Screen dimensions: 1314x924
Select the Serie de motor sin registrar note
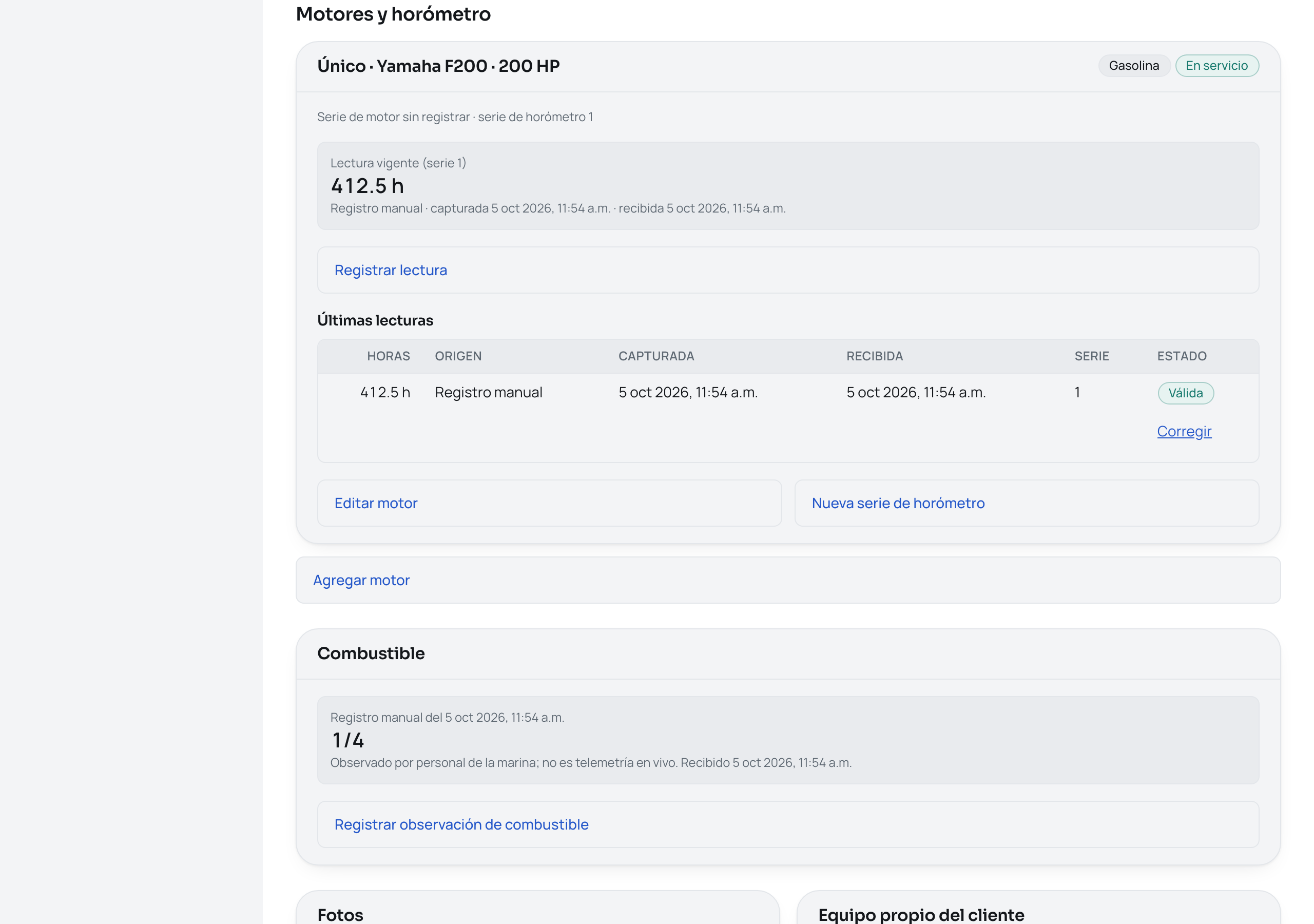(x=454, y=117)
